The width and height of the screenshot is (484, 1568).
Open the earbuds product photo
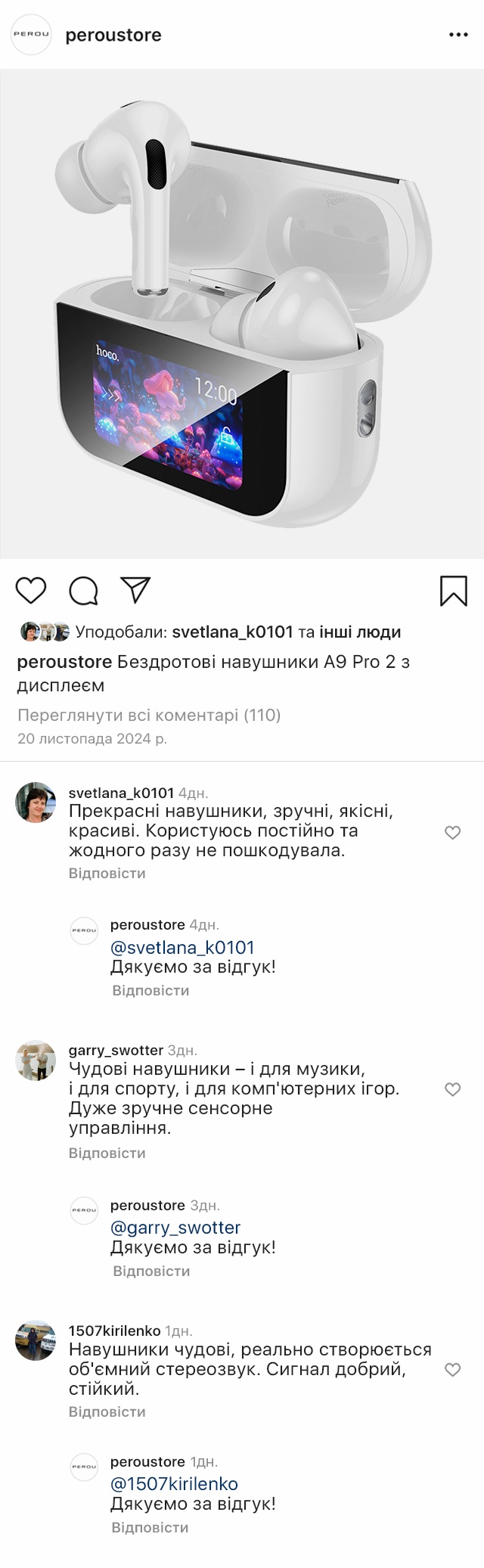click(x=242, y=314)
